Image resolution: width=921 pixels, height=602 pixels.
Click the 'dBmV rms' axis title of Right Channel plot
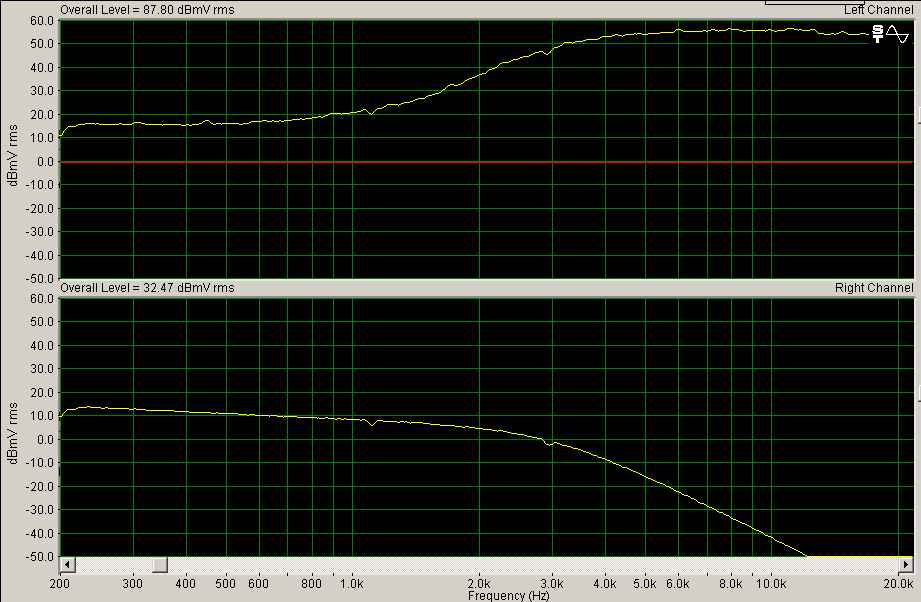12,433
